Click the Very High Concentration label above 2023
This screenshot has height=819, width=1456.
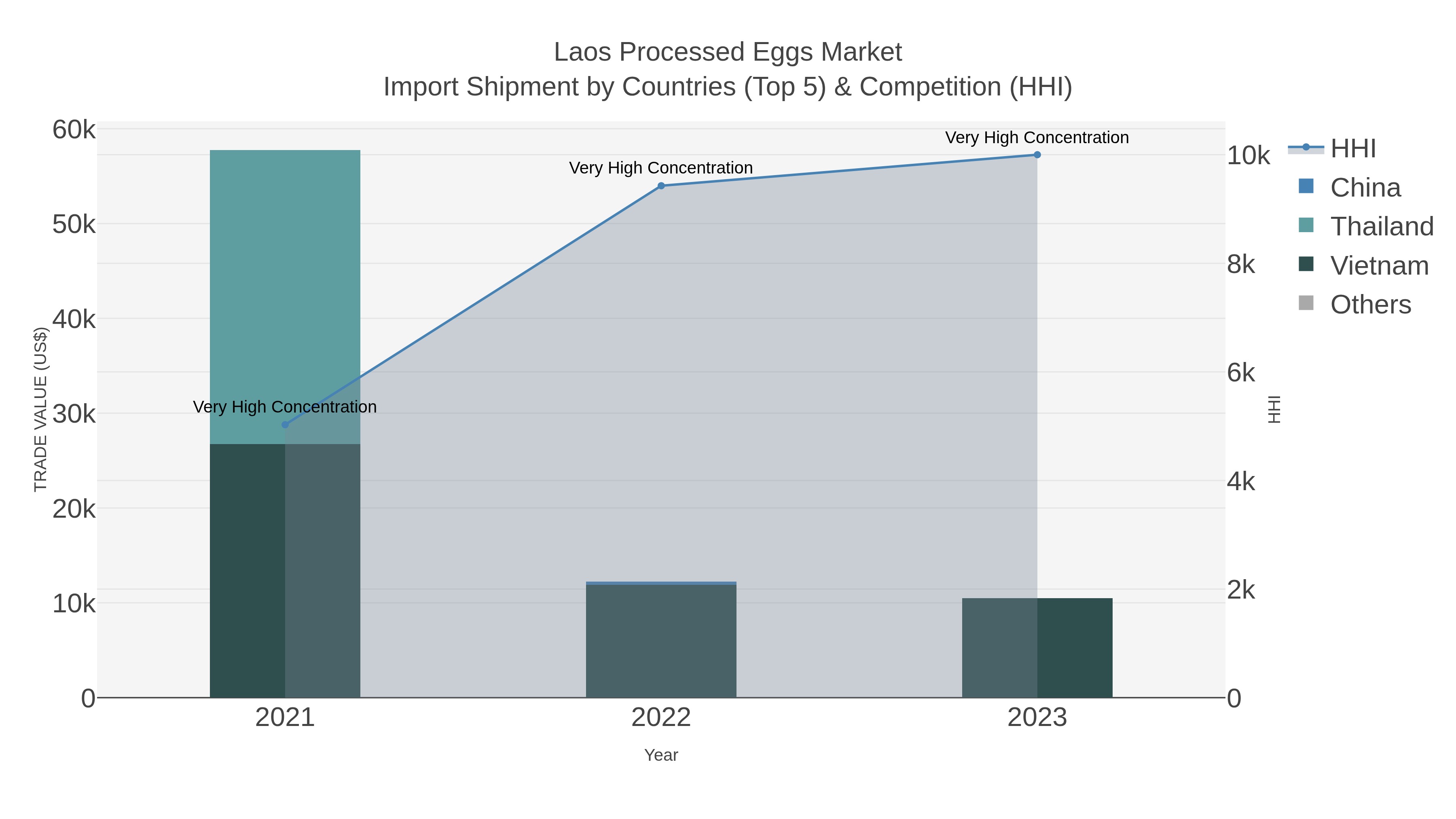tap(1037, 138)
